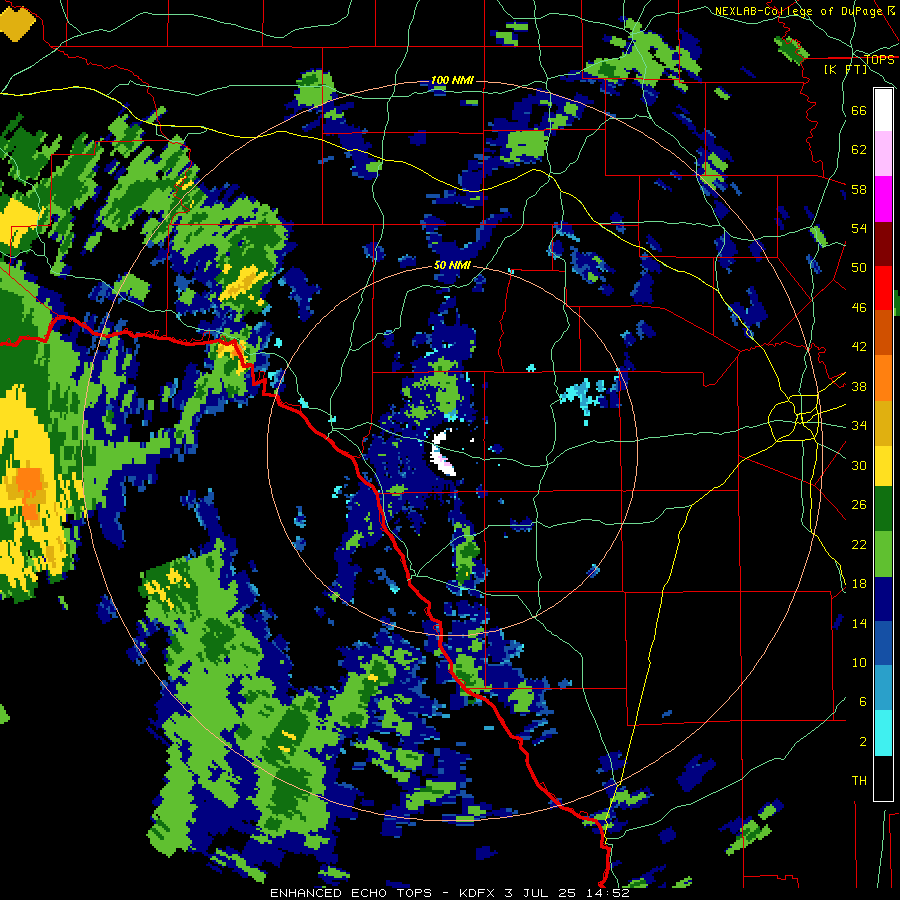
Task: Click the legend value 26
Action: click(x=859, y=505)
